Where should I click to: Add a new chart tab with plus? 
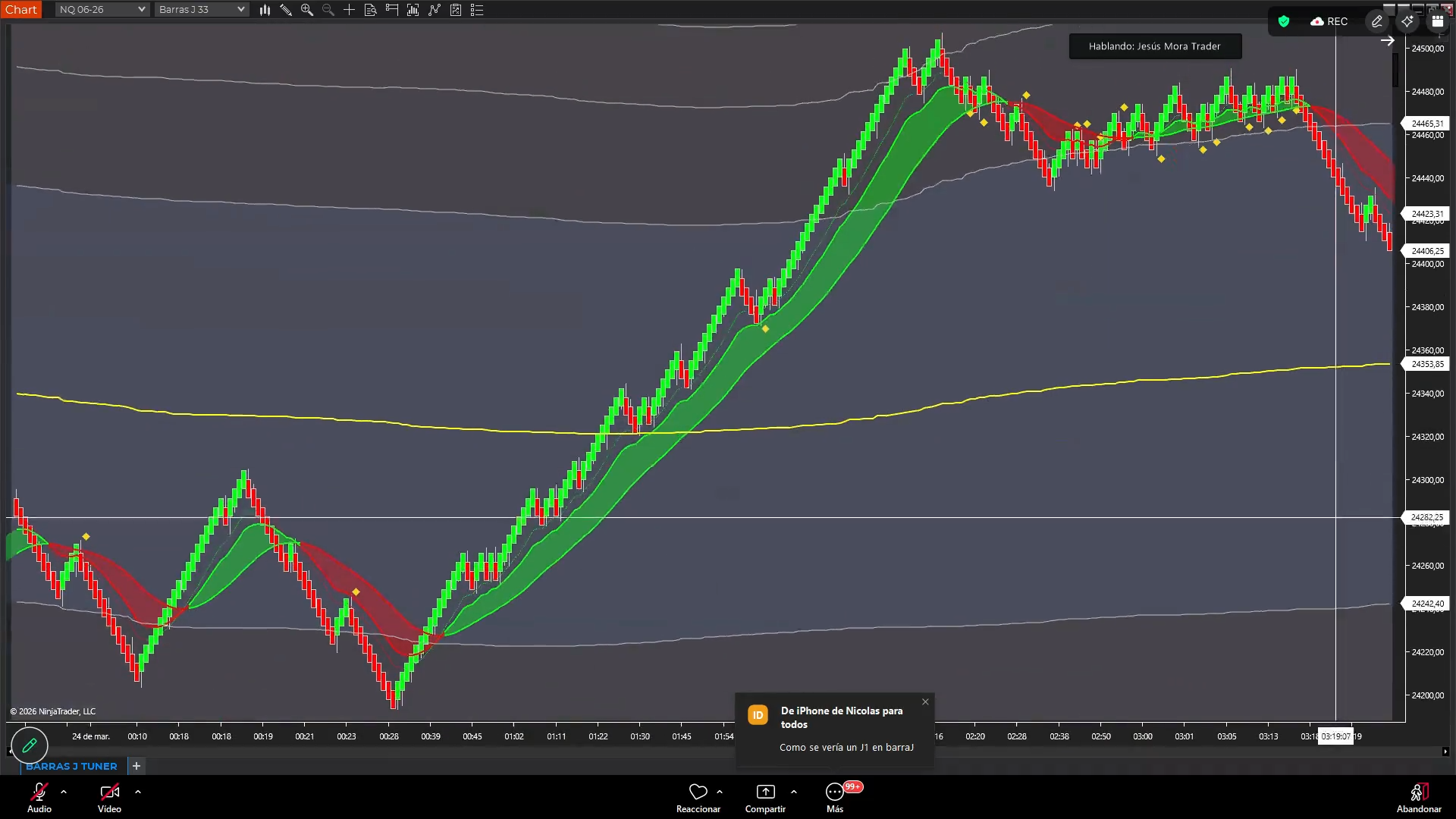(136, 766)
